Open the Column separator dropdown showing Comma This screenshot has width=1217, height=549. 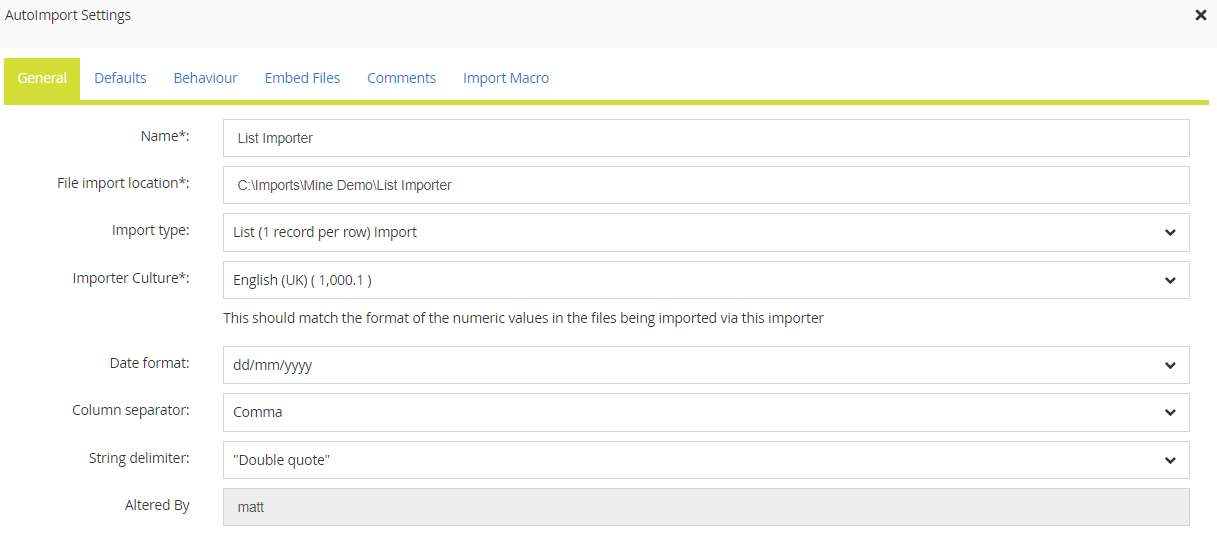705,412
